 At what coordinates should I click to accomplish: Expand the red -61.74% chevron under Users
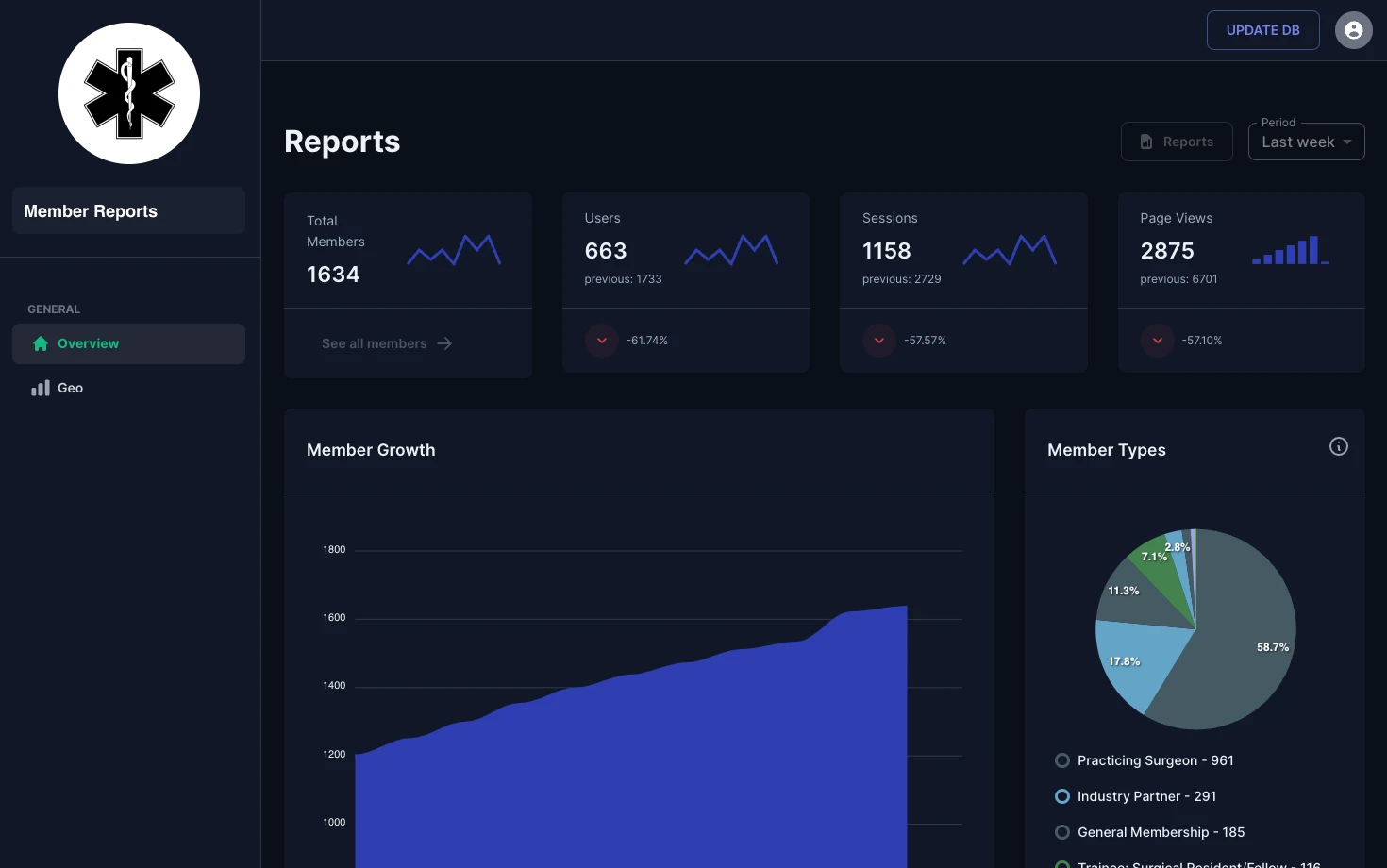pos(601,341)
